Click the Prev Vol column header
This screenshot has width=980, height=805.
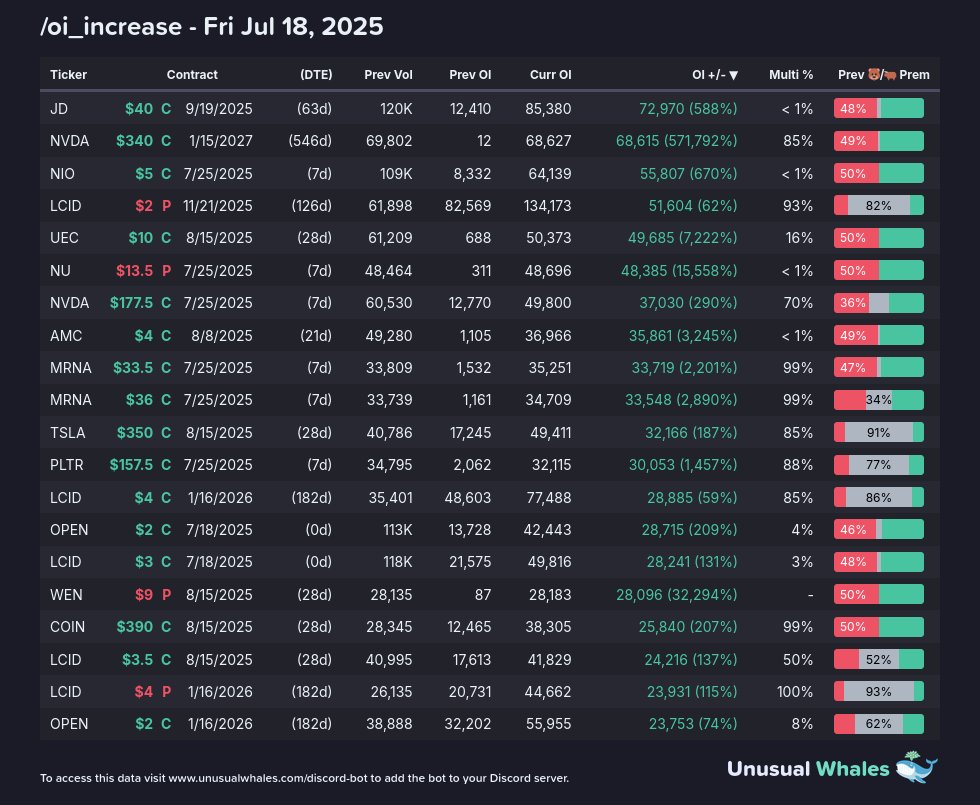coord(388,74)
